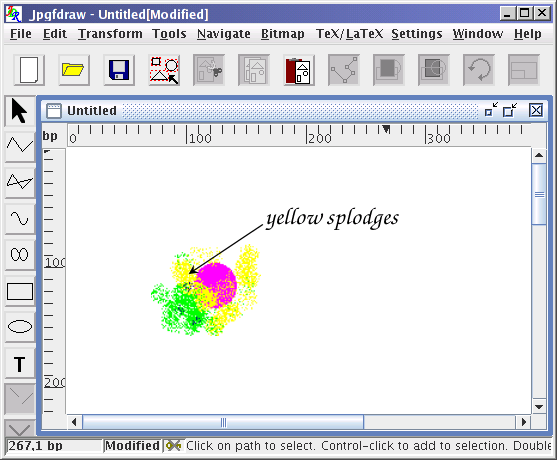Open the Settings menu
This screenshot has height=460, width=557.
coord(417,34)
